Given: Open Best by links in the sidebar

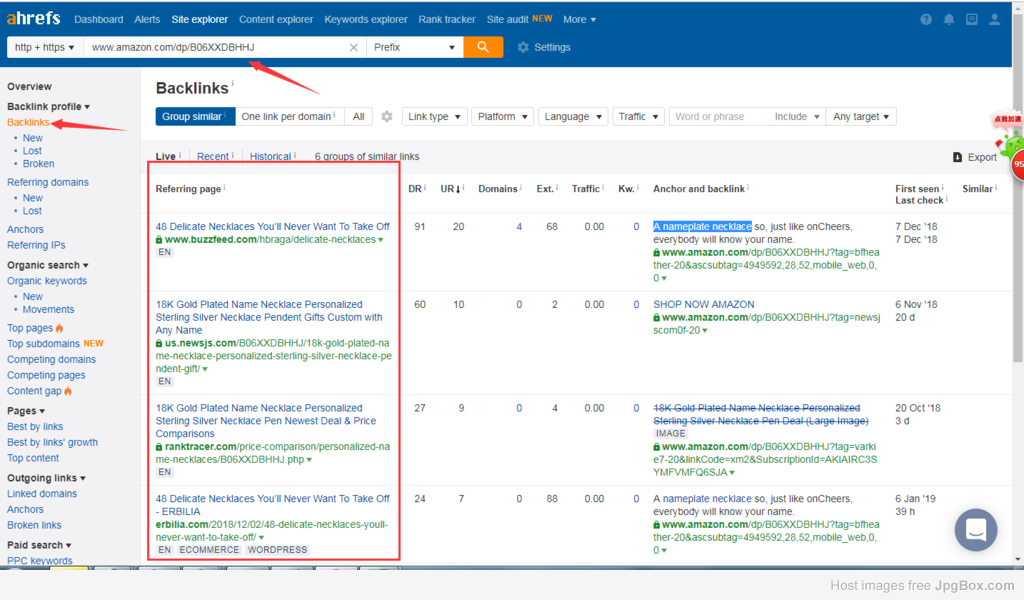Looking at the screenshot, I should coord(35,426).
